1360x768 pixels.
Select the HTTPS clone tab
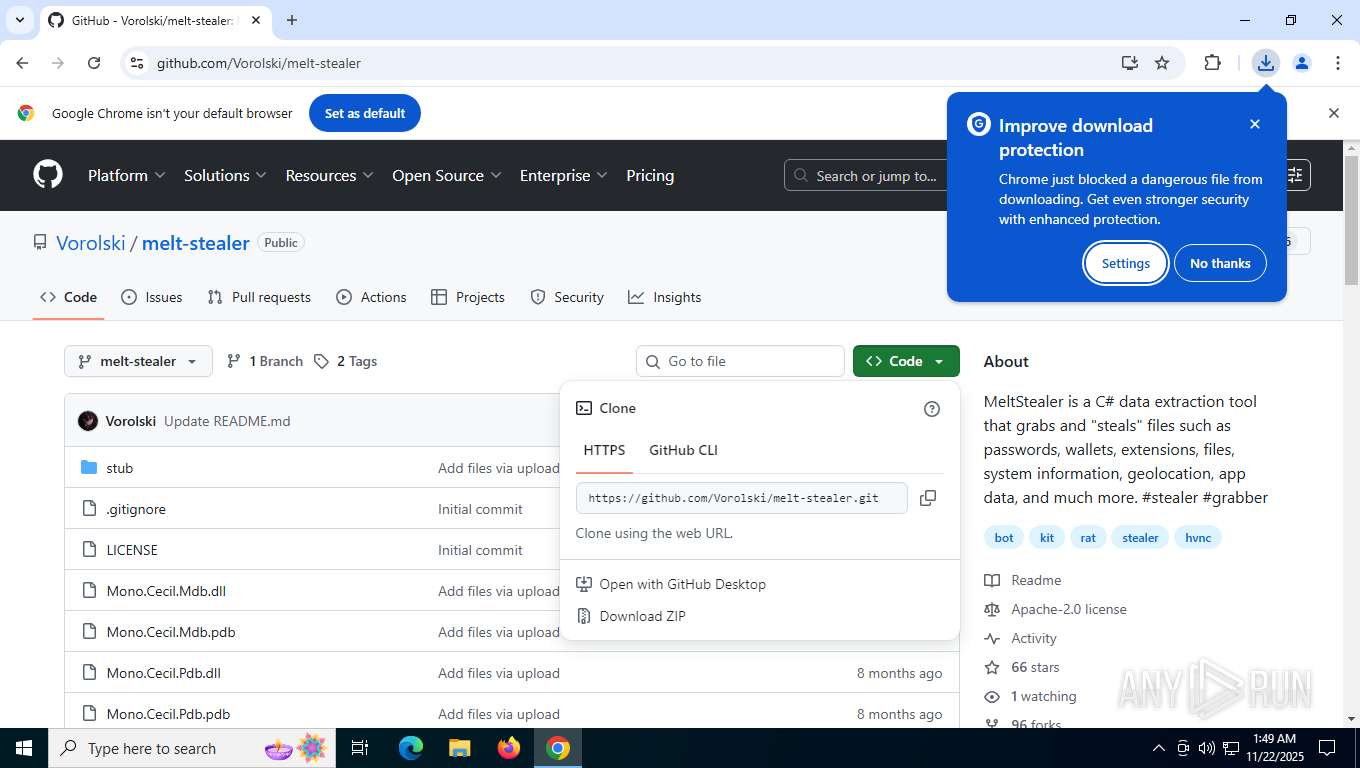click(x=604, y=450)
